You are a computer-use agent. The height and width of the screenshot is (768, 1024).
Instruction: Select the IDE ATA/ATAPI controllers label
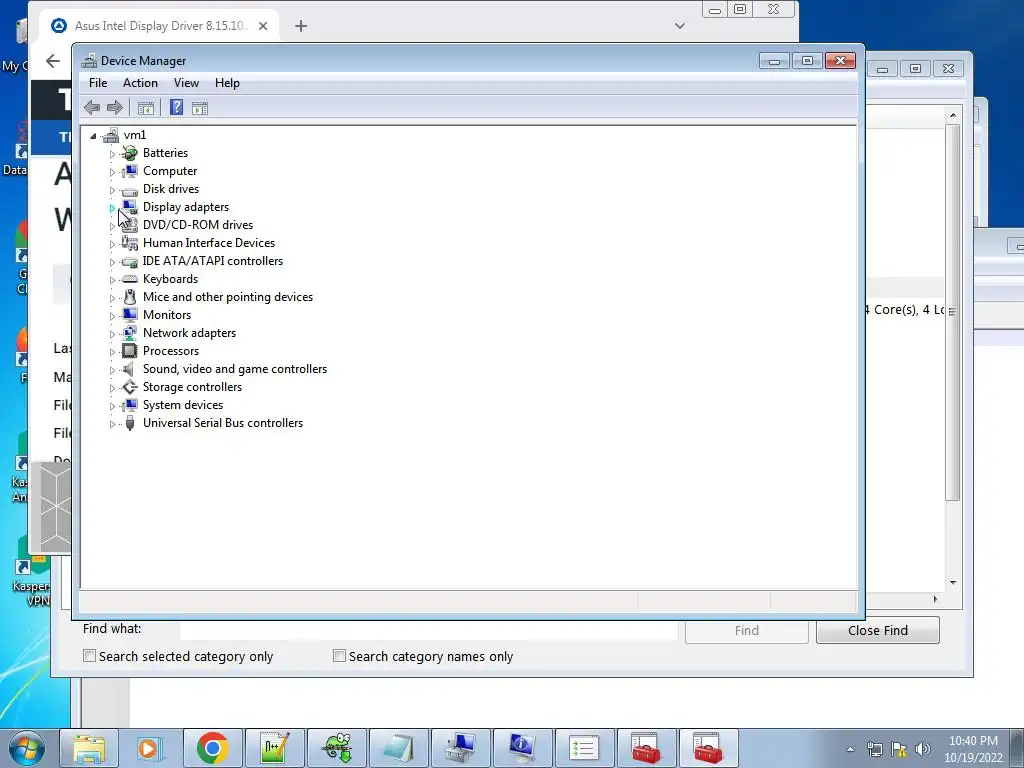pyautogui.click(x=213, y=261)
